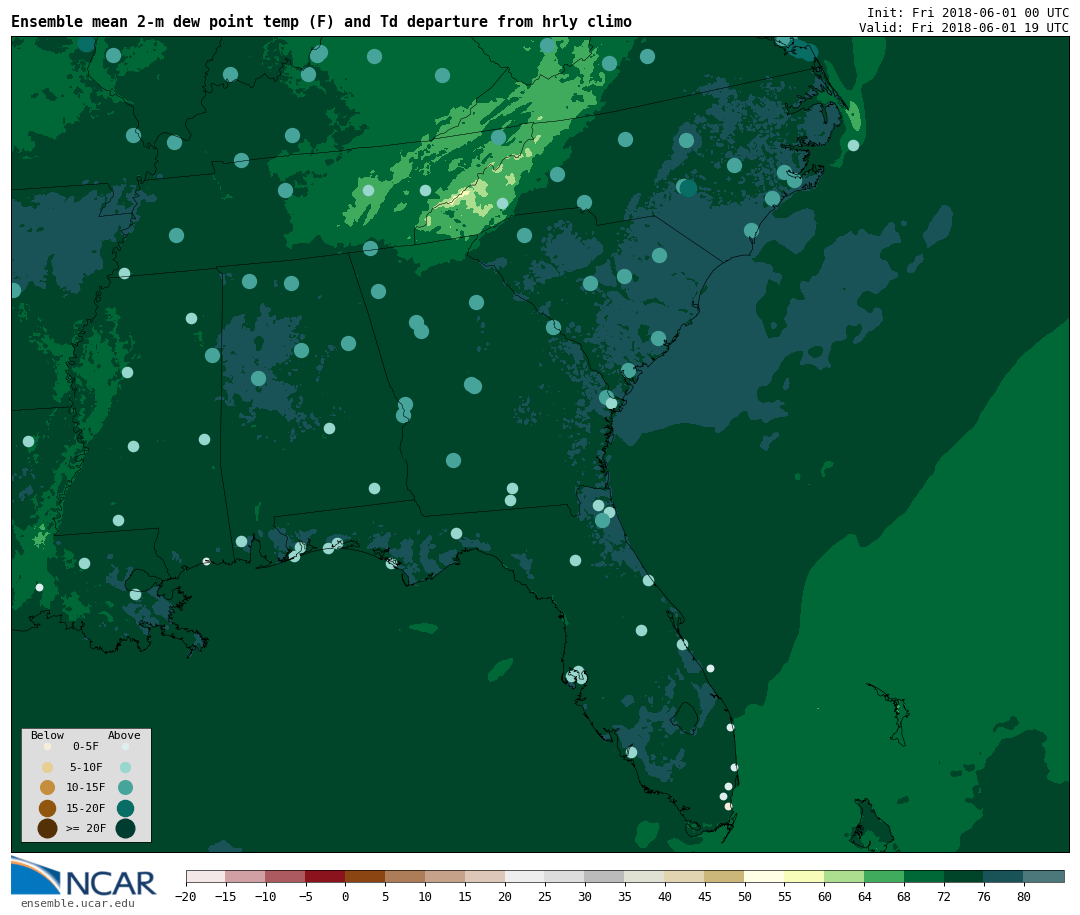Click the pale yellow colorbar segment between 55 and 60
Viewport: 1080px width, 915px height.
click(x=804, y=876)
